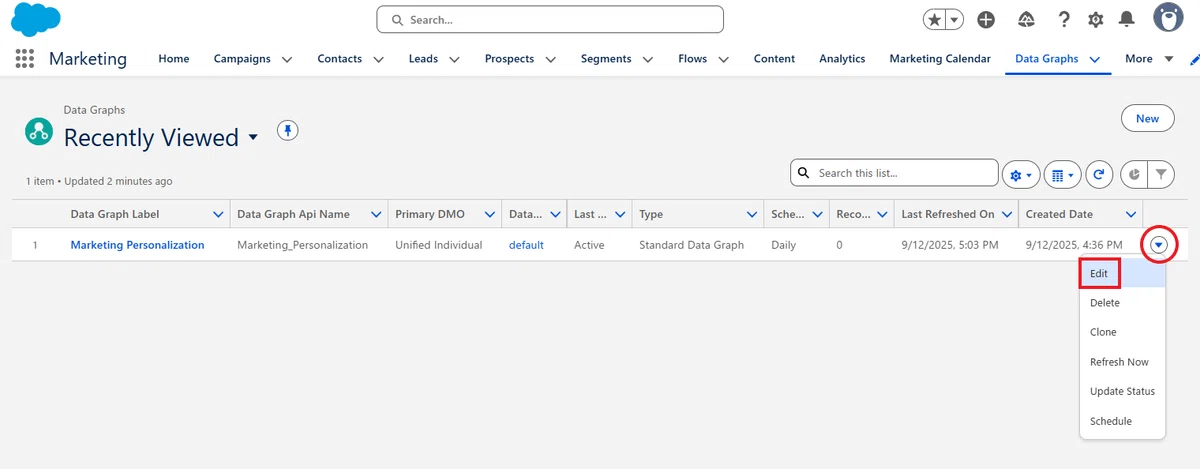Open the More navigation menu
1200x469 pixels.
tap(1149, 59)
